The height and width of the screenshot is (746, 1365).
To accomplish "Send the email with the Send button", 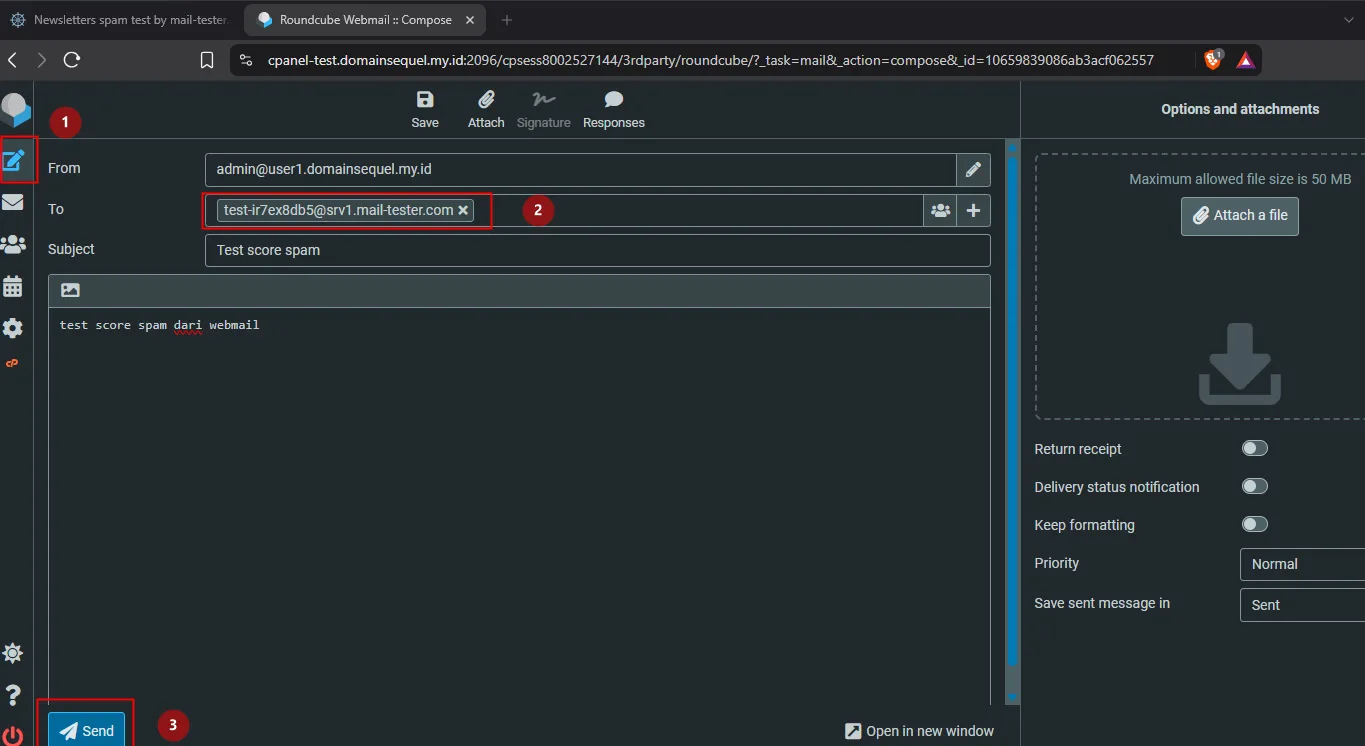I will click(x=86, y=730).
